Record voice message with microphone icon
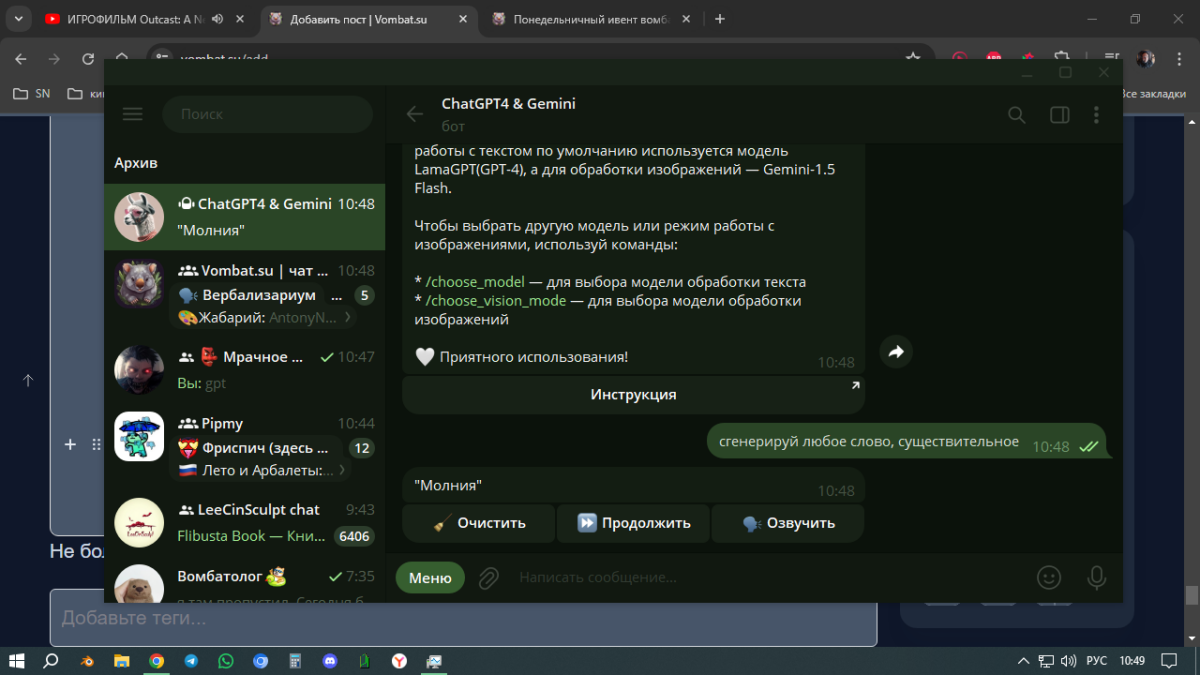The width and height of the screenshot is (1200, 675). (x=1097, y=577)
